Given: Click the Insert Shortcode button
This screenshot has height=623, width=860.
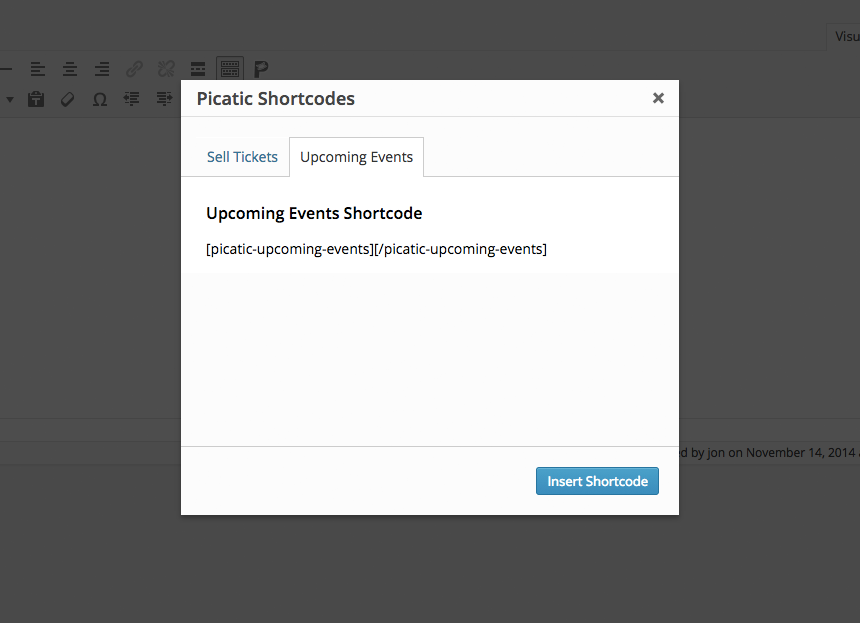Looking at the screenshot, I should (597, 481).
